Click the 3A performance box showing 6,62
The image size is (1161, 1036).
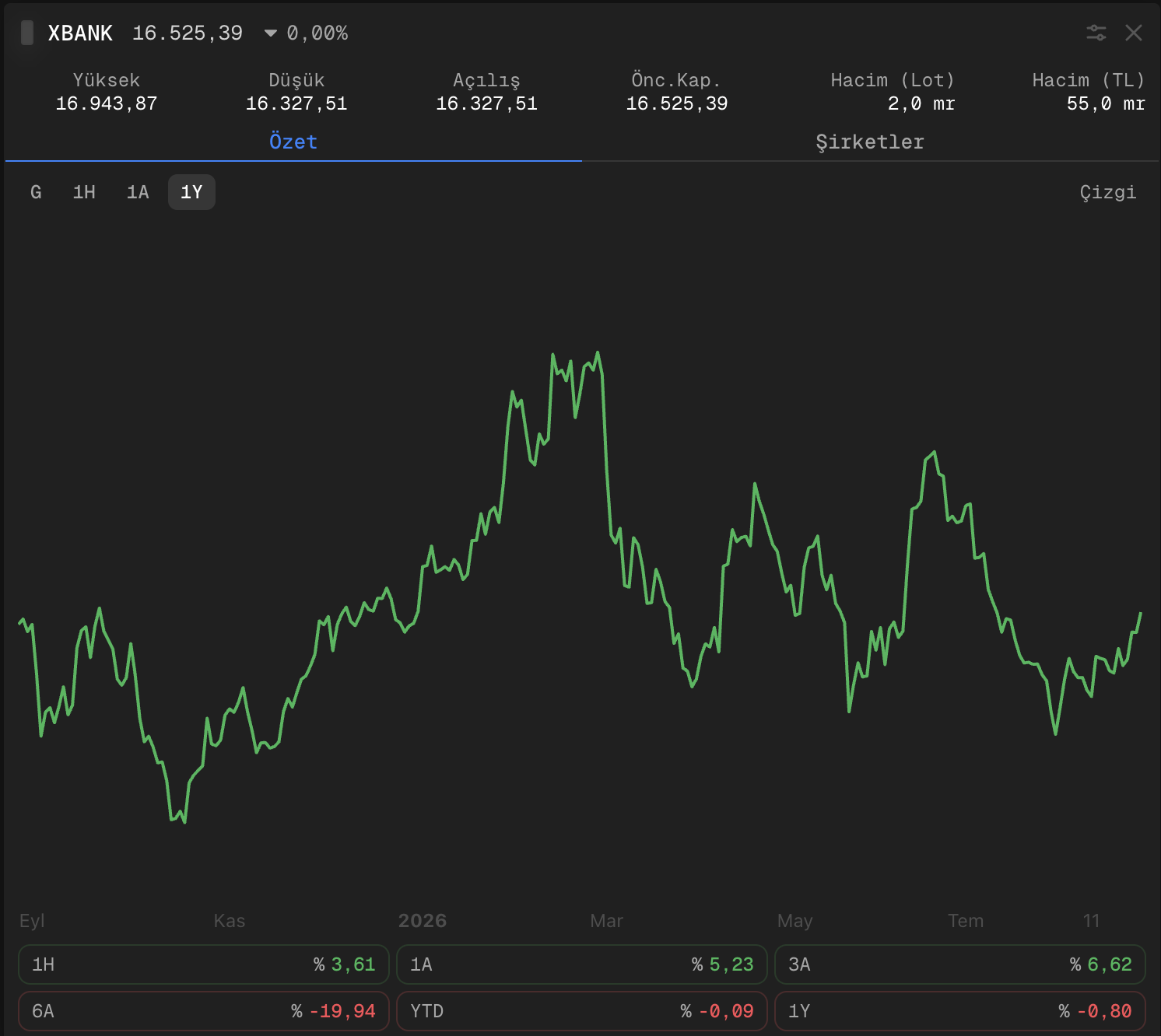pos(960,964)
